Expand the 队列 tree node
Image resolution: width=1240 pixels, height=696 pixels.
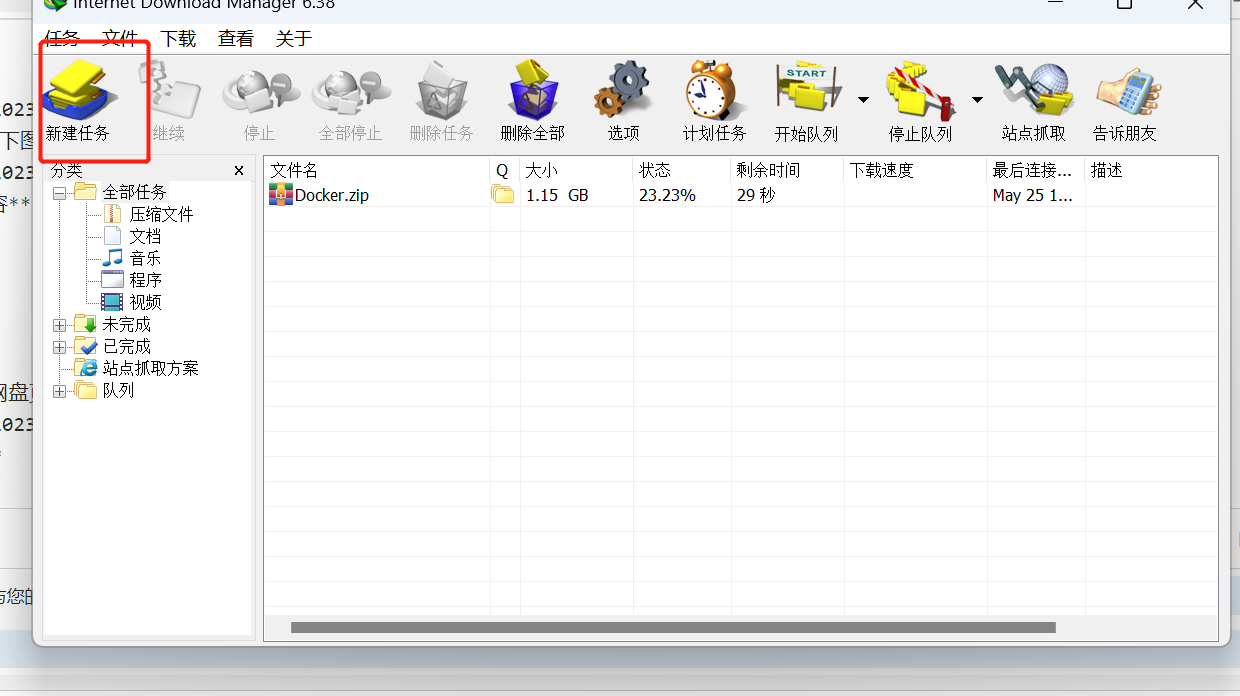pos(60,391)
